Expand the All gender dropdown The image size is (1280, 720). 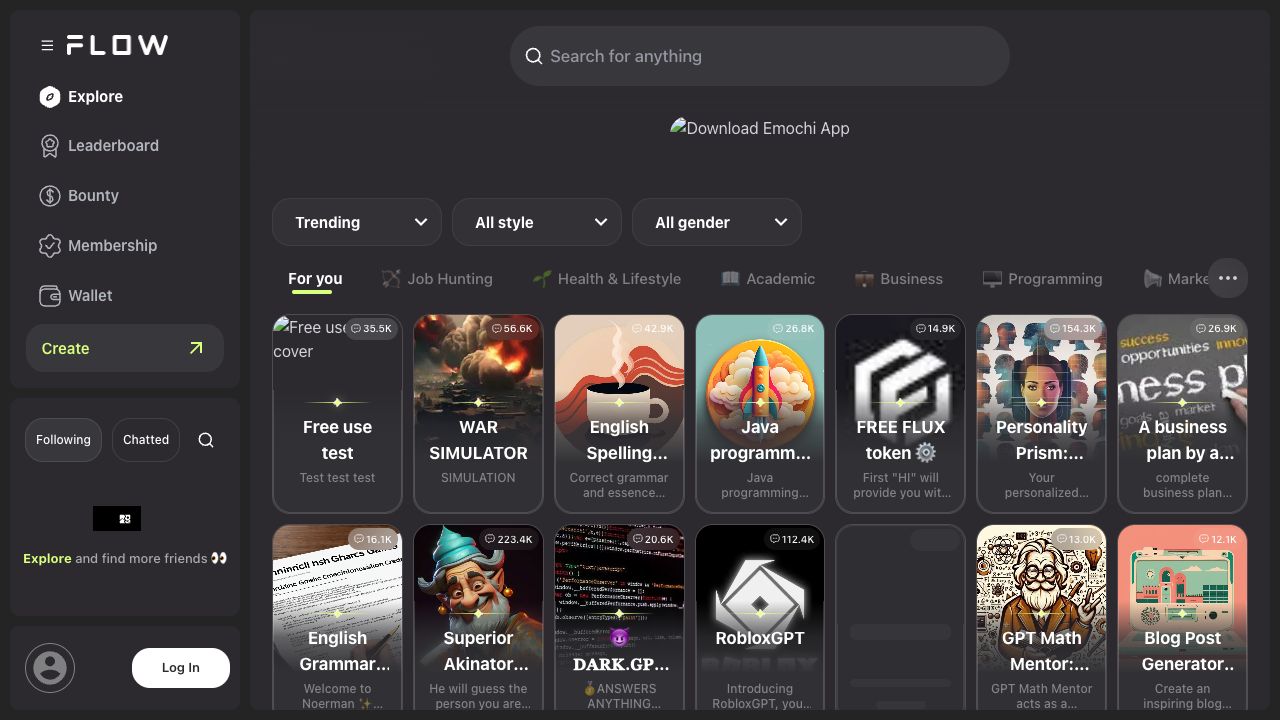[717, 222]
